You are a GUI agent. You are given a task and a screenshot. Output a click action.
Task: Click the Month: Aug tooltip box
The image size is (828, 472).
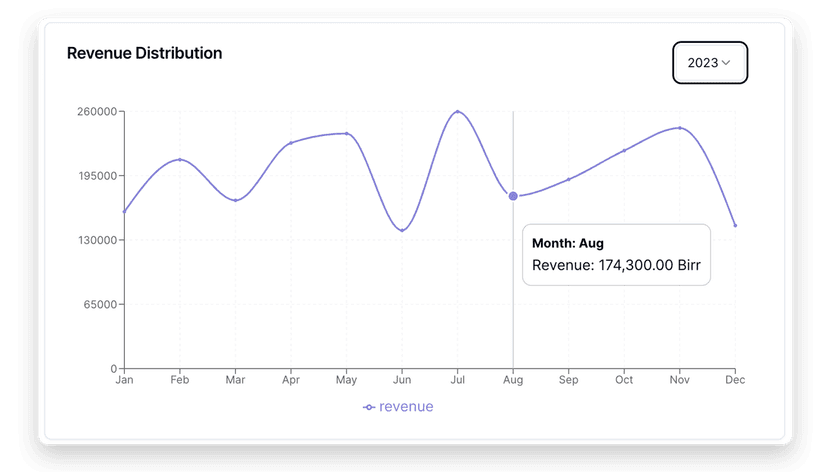pyautogui.click(x=616, y=254)
